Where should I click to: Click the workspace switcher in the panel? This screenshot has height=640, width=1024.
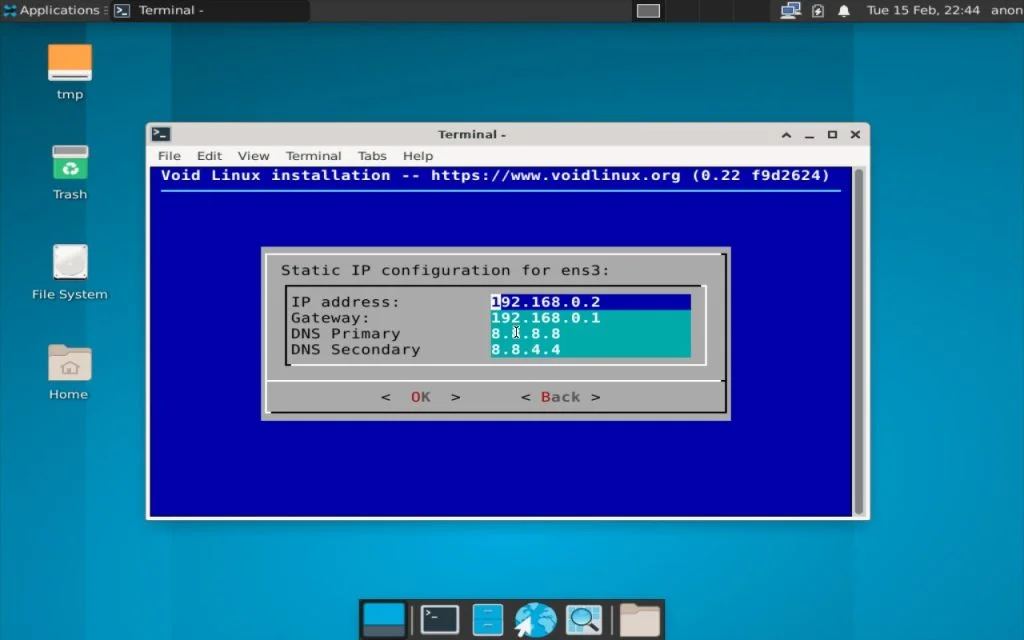click(x=647, y=10)
